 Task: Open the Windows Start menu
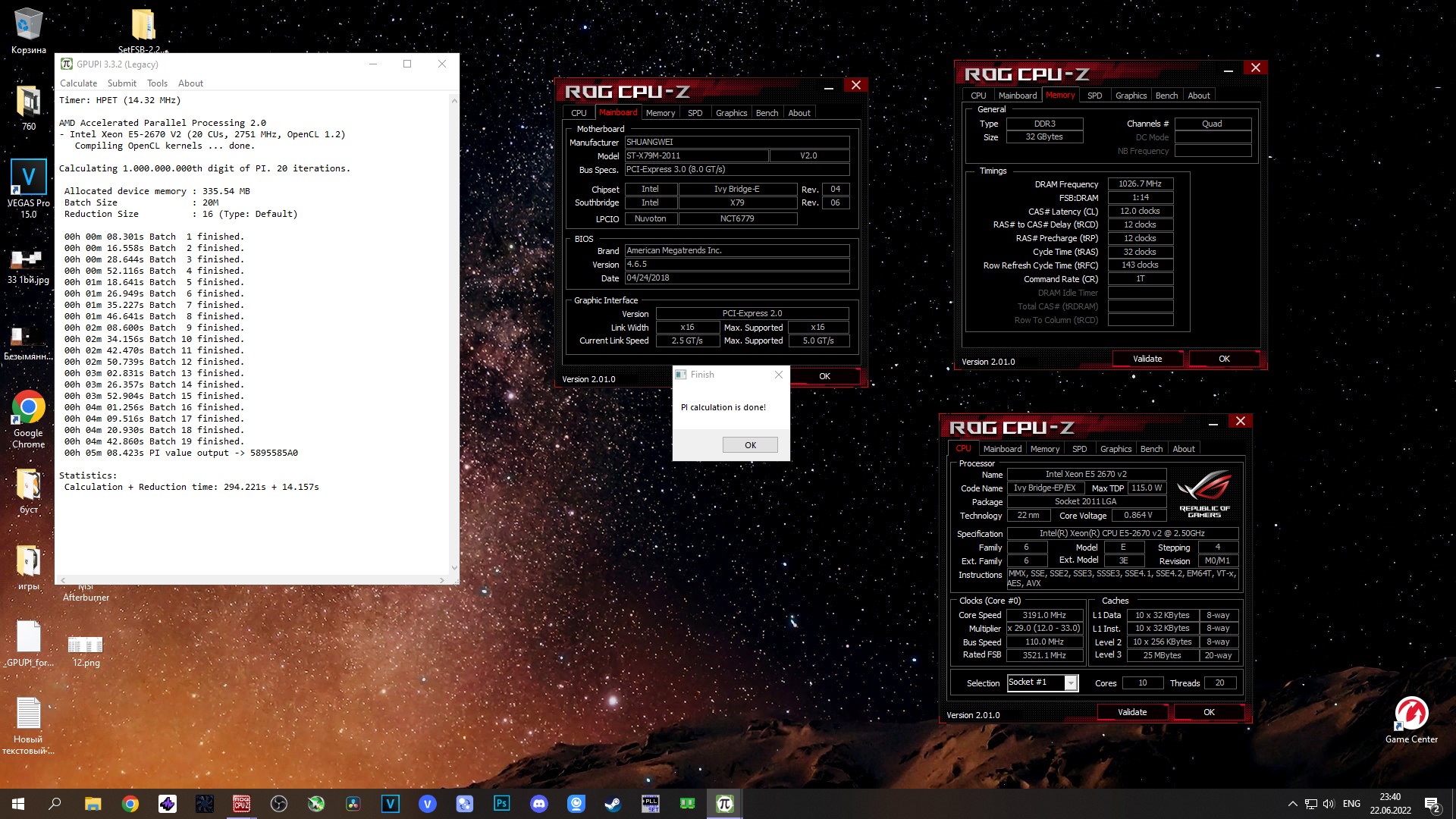coord(18,804)
